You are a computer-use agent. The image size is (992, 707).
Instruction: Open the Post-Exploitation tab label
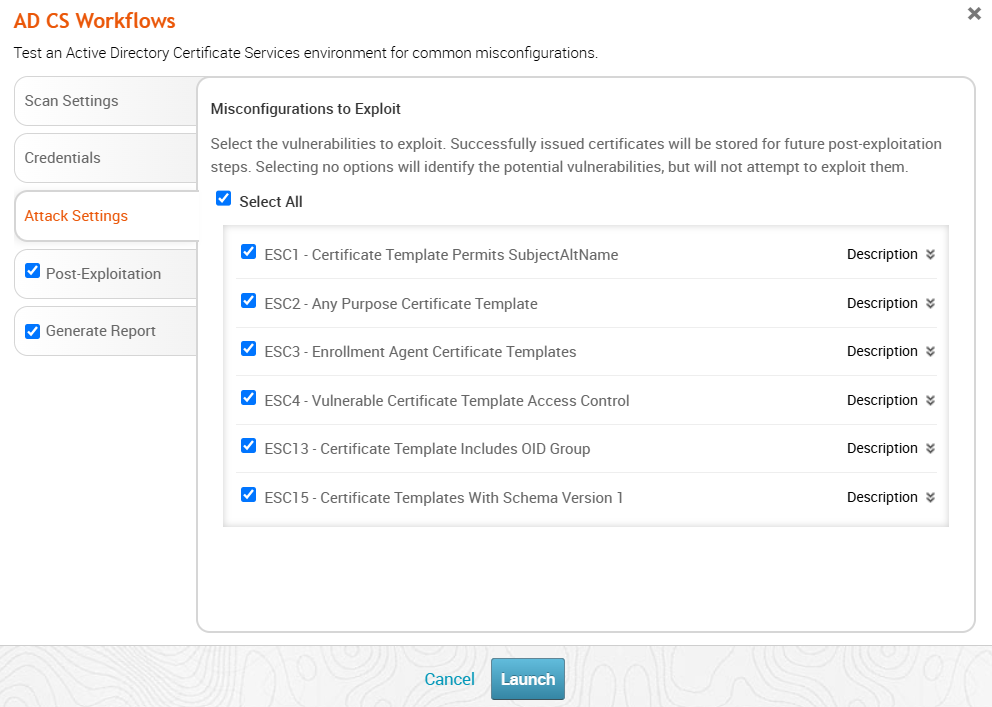coord(103,274)
